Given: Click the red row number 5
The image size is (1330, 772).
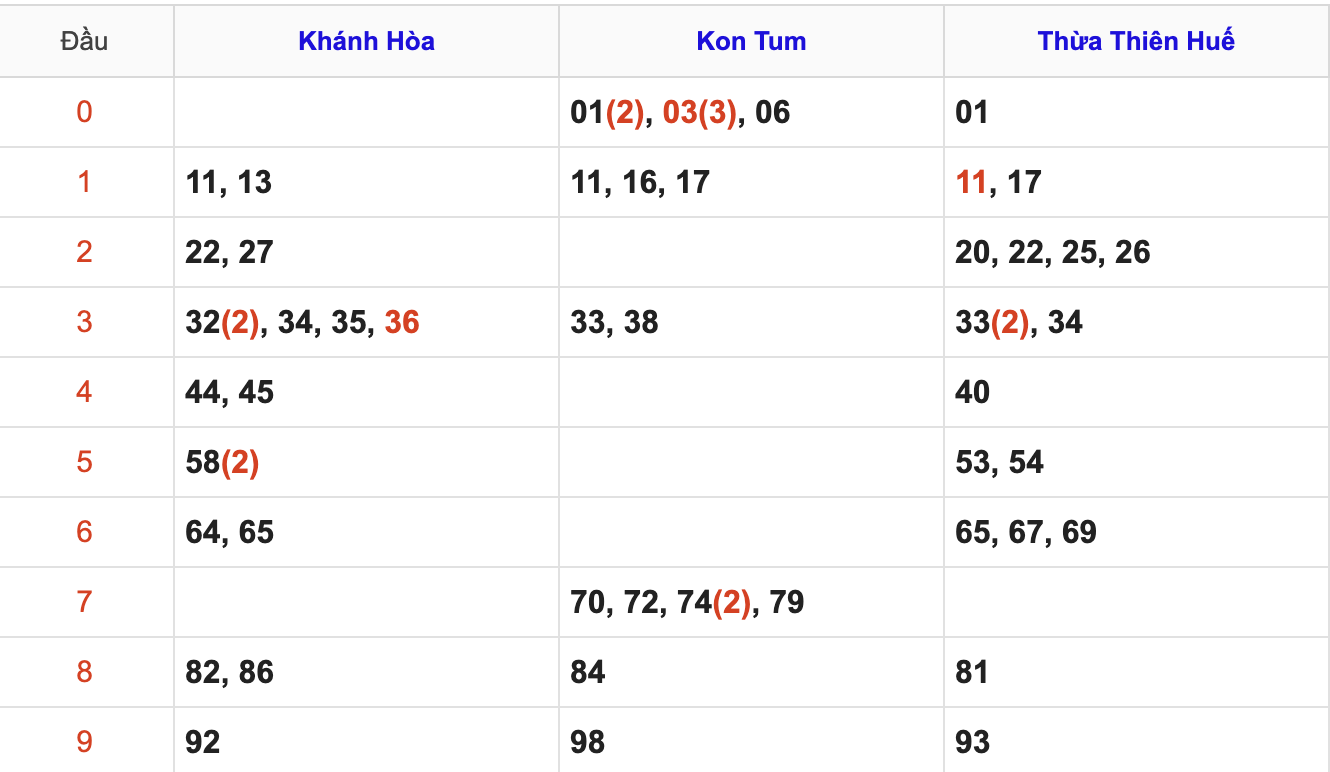Looking at the screenshot, I should 84,462.
